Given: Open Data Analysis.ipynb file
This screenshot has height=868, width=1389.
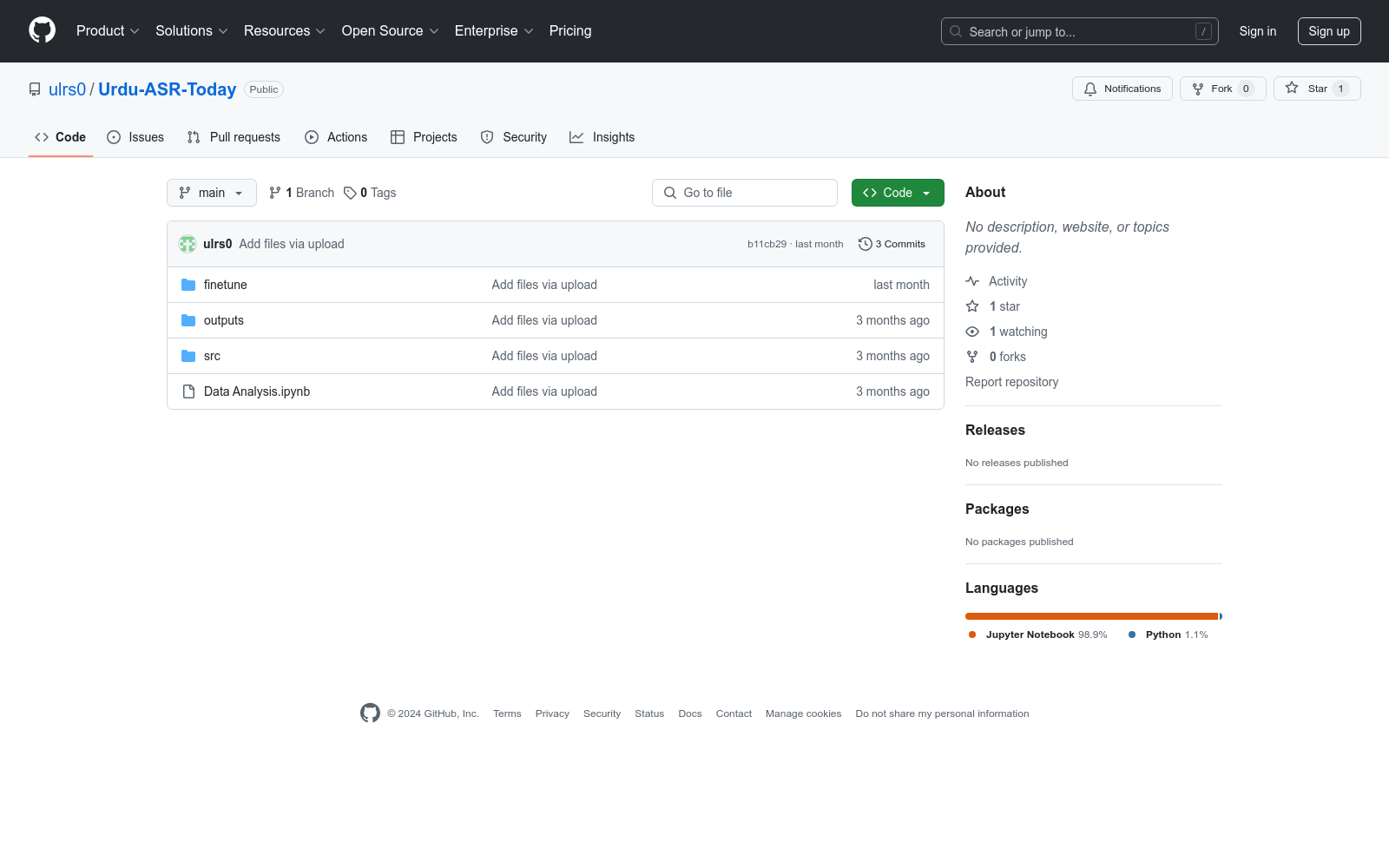Looking at the screenshot, I should coord(257,391).
